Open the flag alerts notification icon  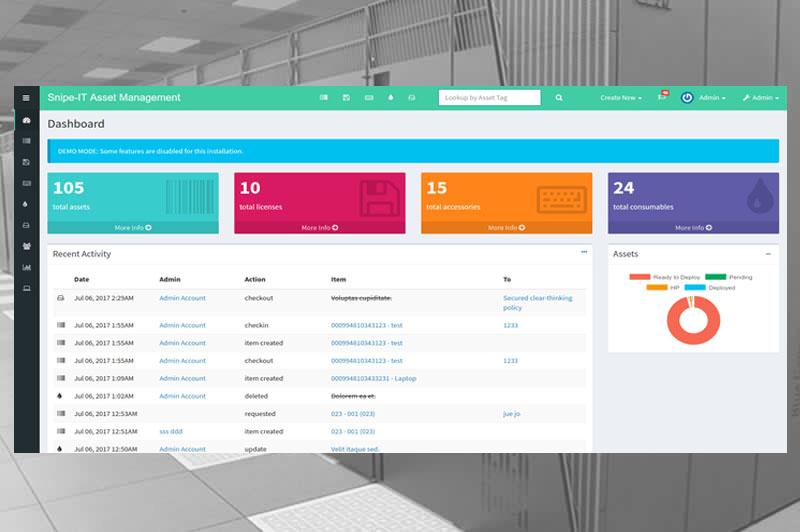[661, 98]
